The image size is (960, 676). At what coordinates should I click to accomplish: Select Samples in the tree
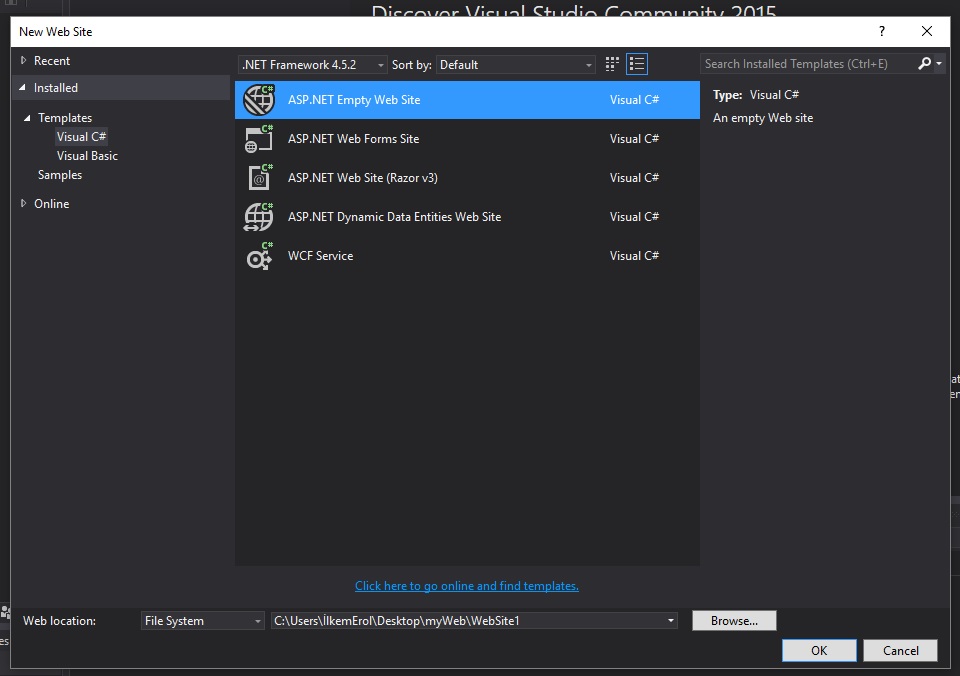(60, 175)
